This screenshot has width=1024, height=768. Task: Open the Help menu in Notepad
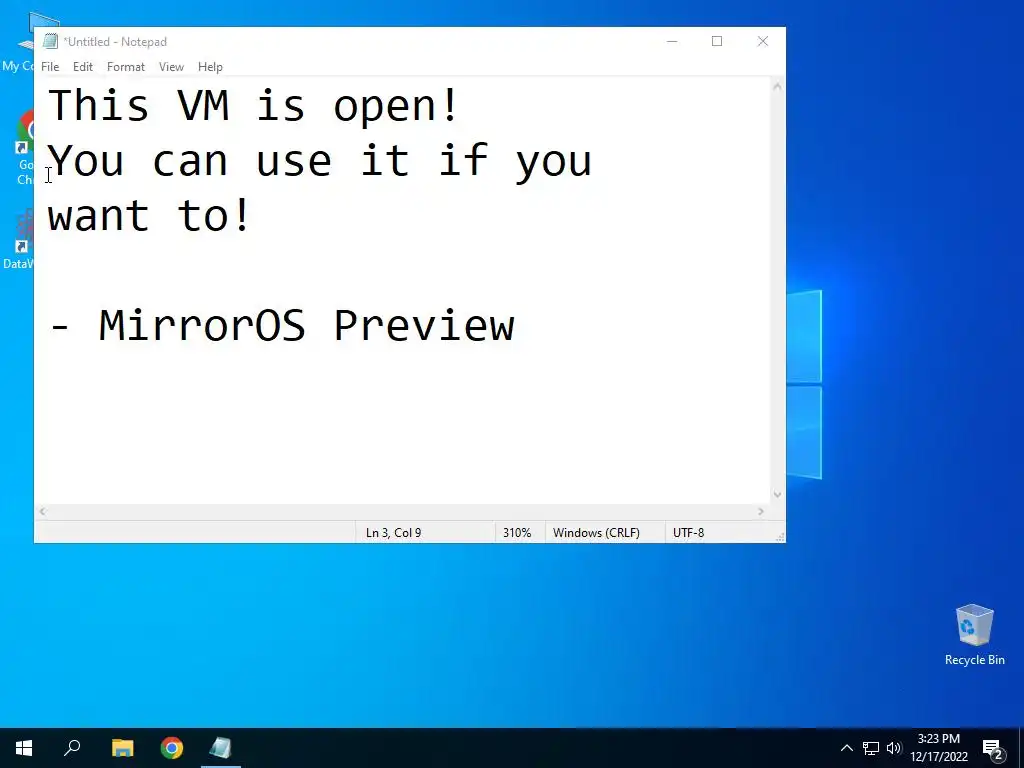[210, 67]
